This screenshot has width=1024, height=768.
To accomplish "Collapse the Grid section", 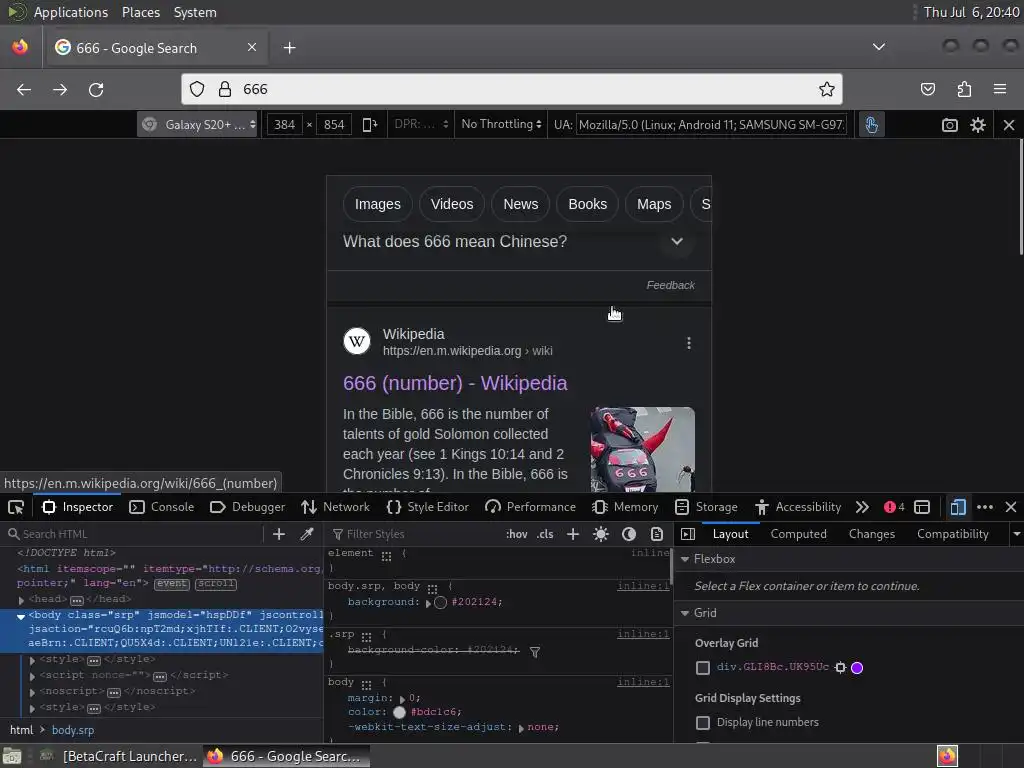I will click(x=685, y=613).
